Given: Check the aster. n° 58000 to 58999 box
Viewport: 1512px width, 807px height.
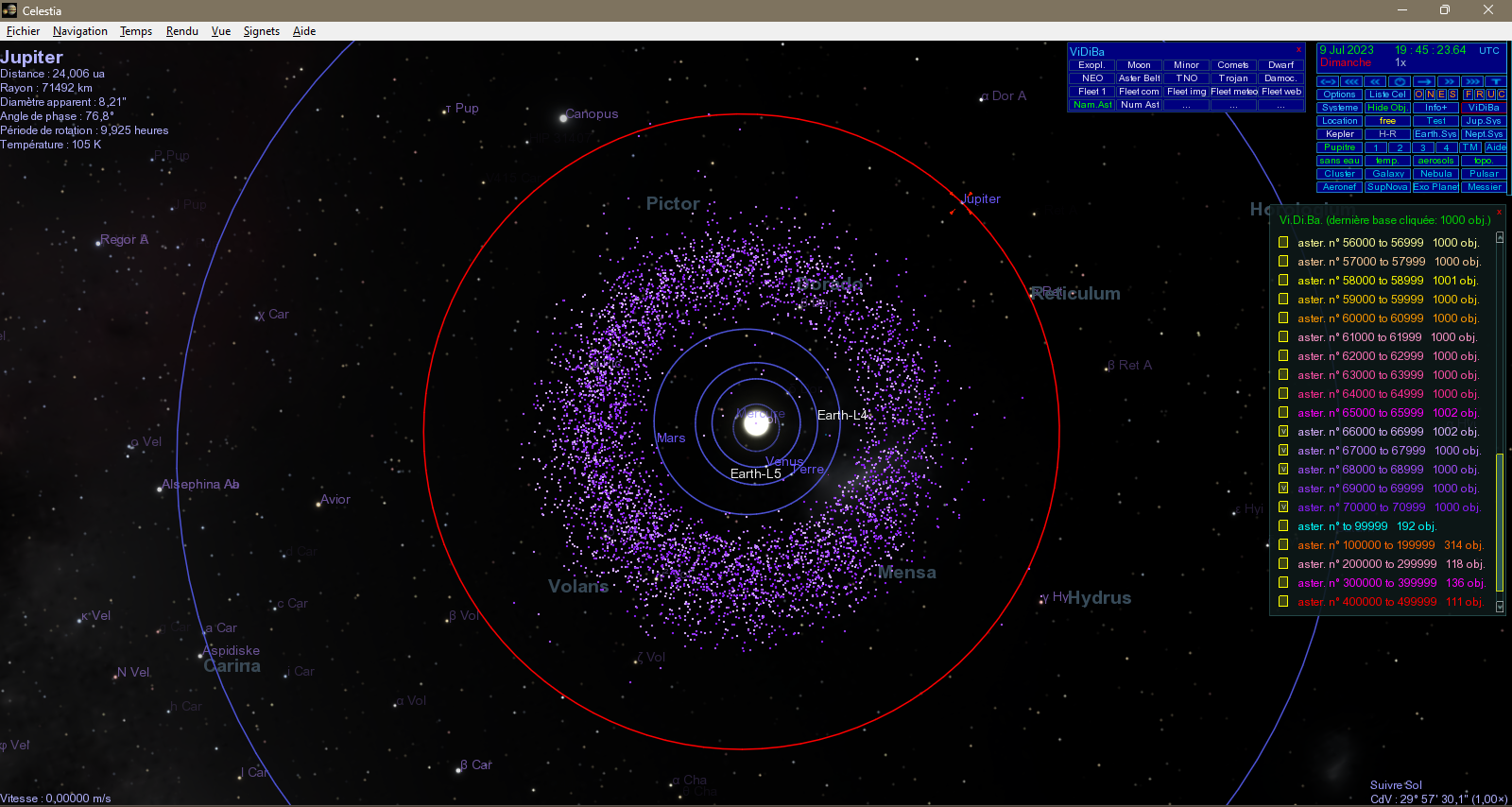Looking at the screenshot, I should 1283,280.
